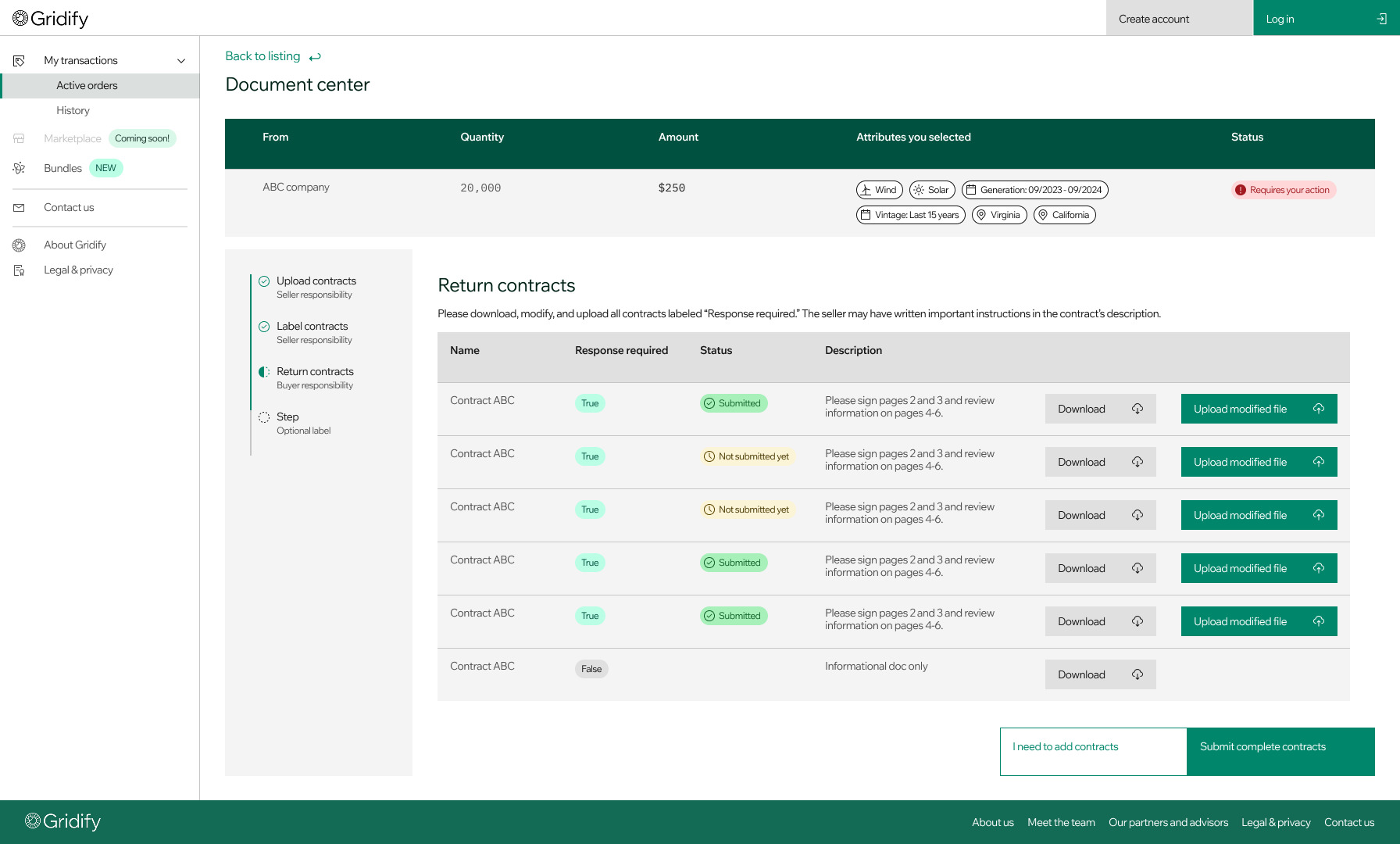Click the back arrow icon beside Back to listing
Image resolution: width=1400 pixels, height=844 pixels.
click(315, 57)
